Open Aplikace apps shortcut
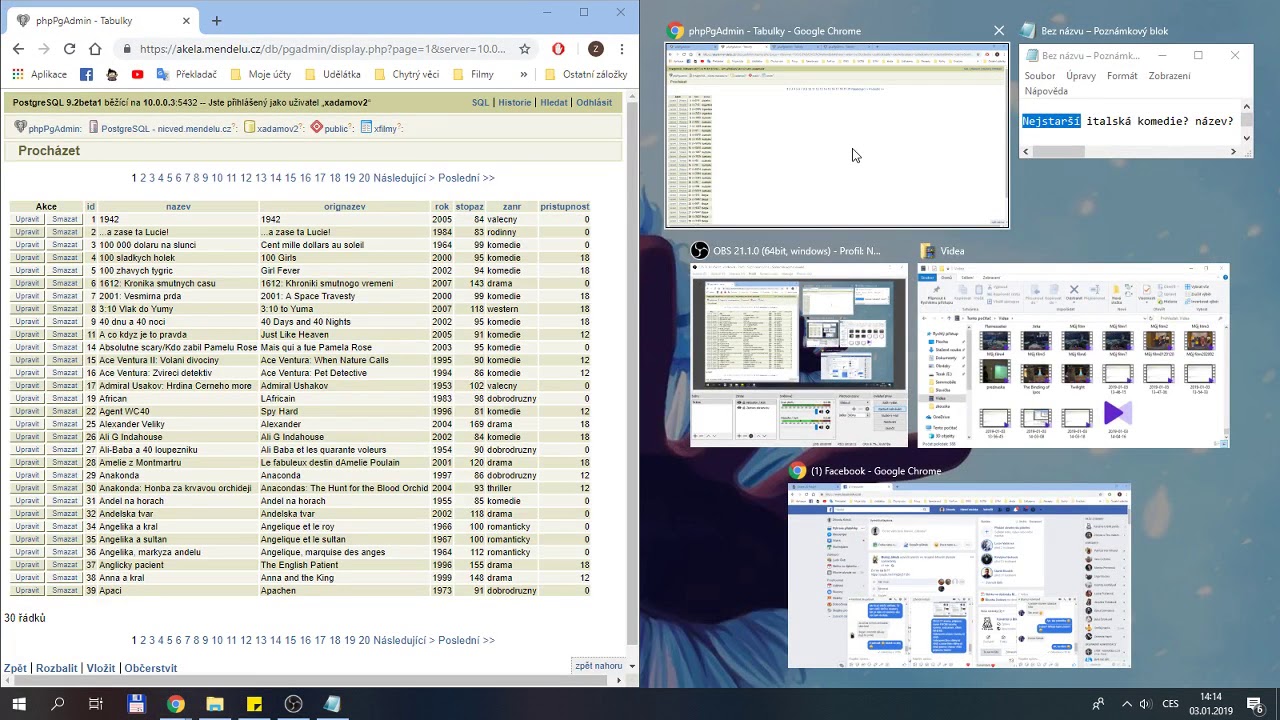 coord(40,74)
